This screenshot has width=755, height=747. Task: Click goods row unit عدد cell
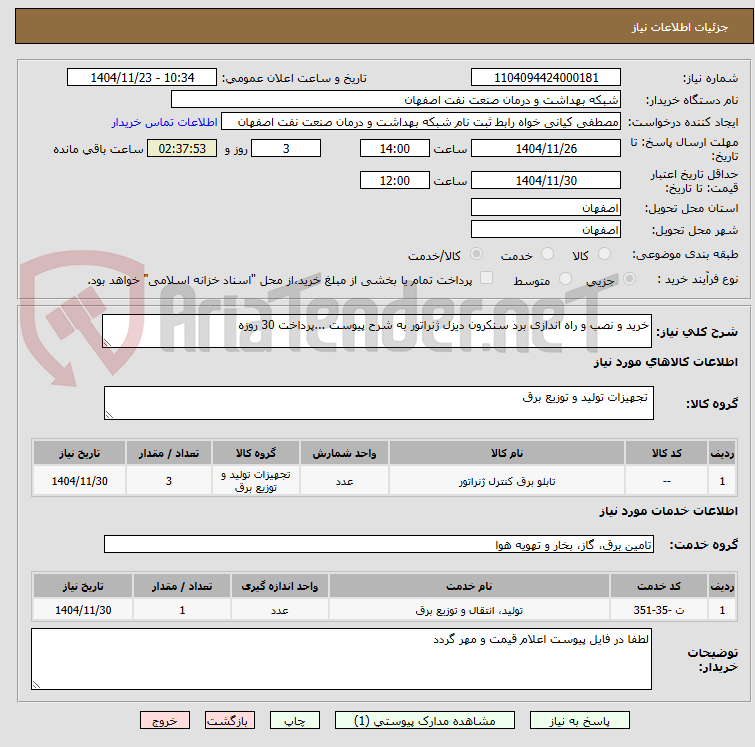[344, 481]
